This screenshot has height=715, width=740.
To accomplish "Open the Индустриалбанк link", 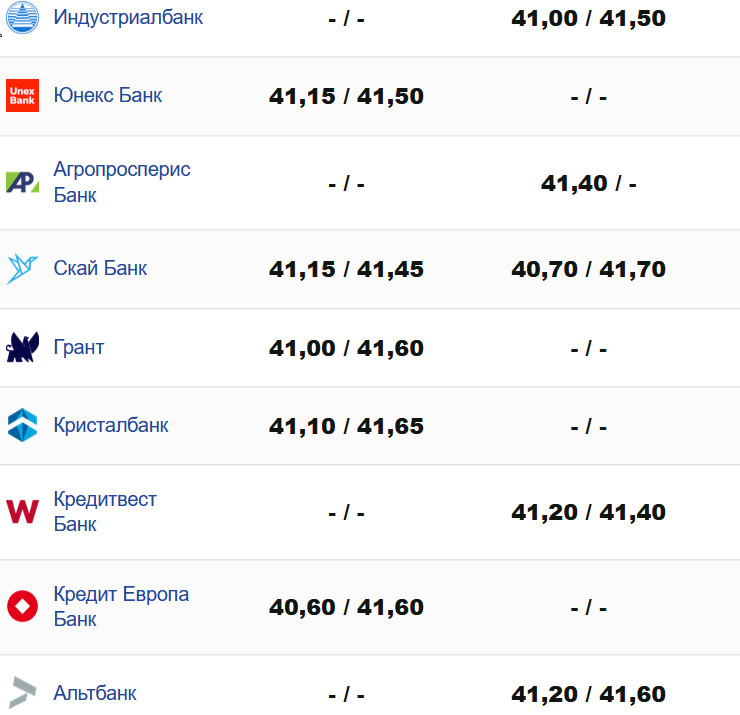I will click(128, 18).
